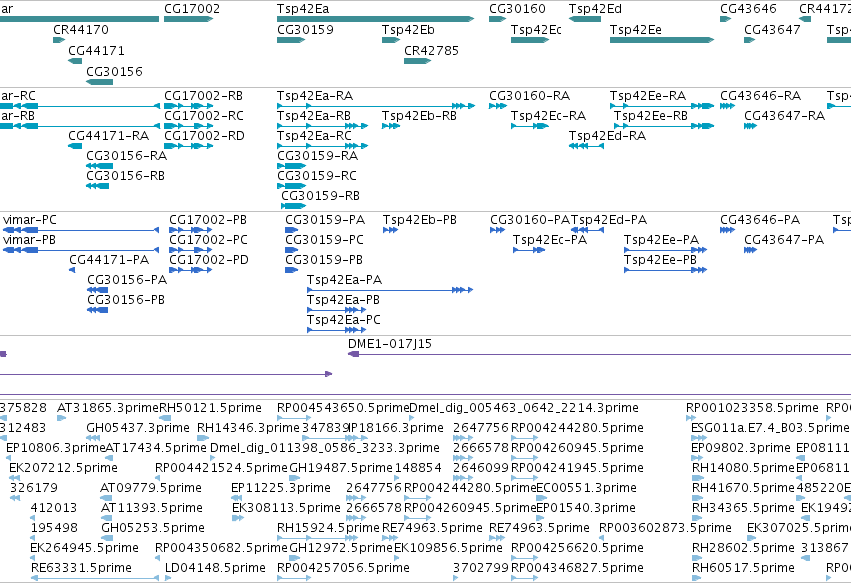Select the CR44170 gene feature
The height and width of the screenshot is (583, 851).
click(59, 40)
